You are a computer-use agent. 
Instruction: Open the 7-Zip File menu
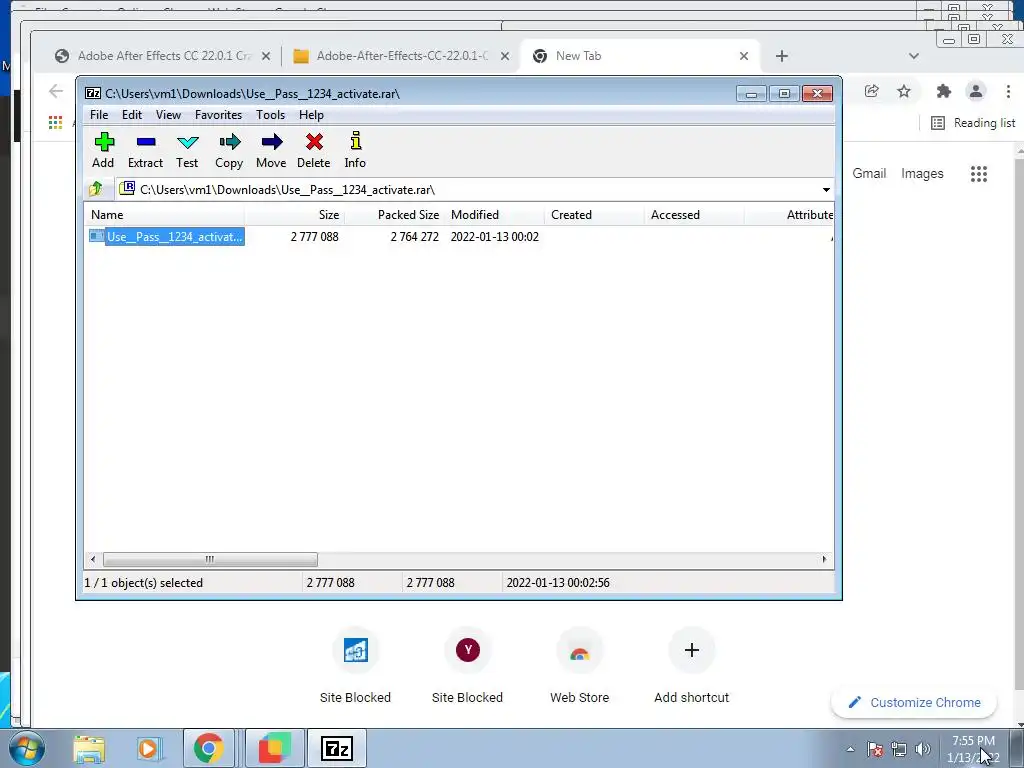coord(99,115)
